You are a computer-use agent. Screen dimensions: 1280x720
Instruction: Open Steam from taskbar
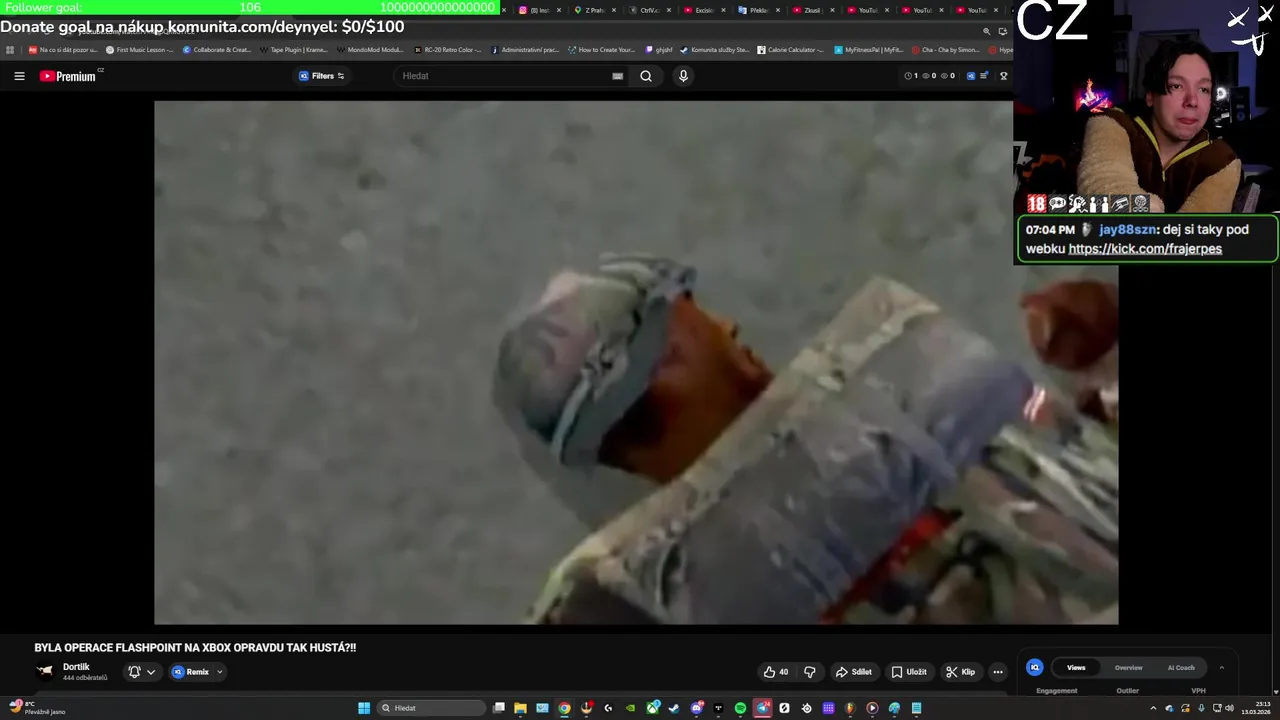tap(674, 708)
